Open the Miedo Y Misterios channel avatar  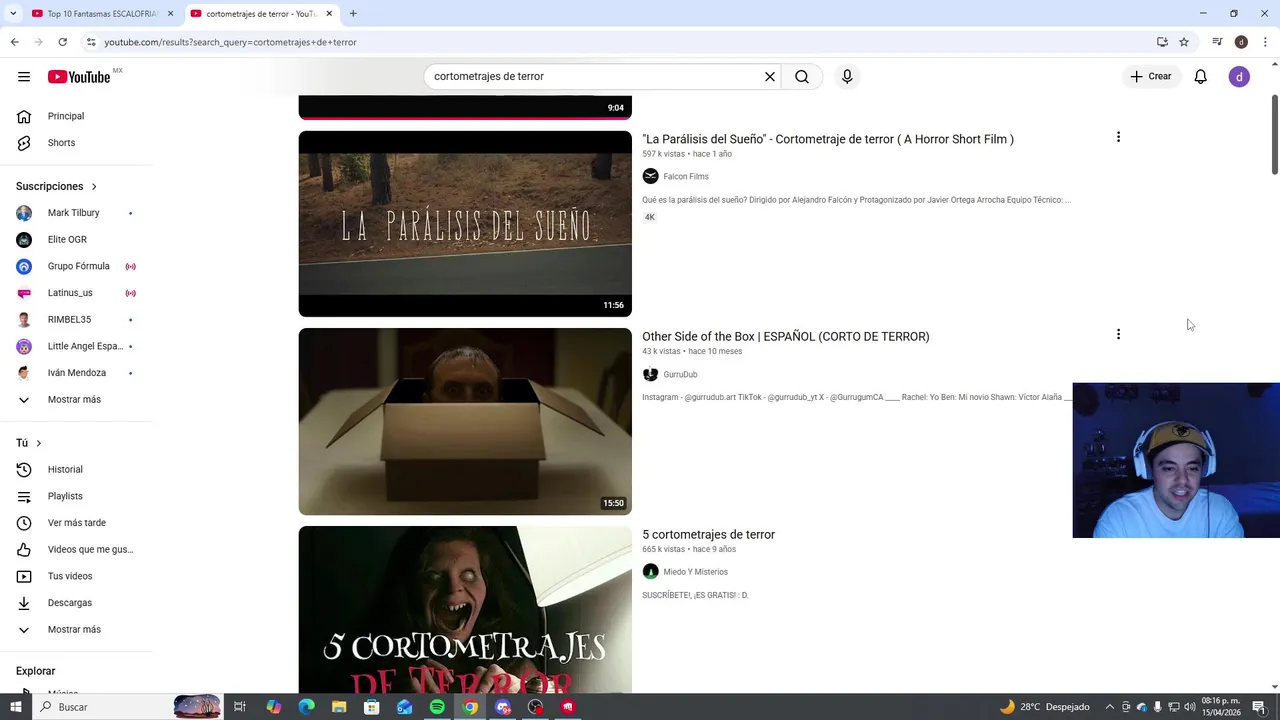tap(650, 572)
